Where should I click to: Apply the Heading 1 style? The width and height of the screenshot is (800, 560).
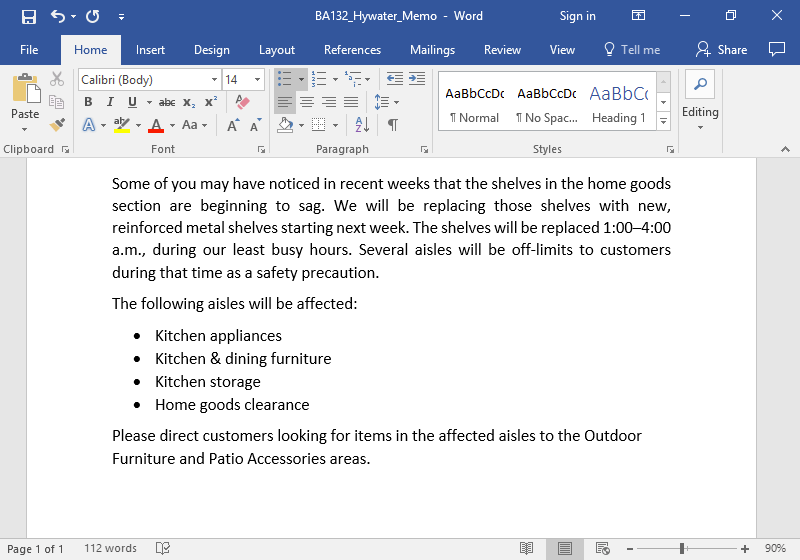pos(618,103)
